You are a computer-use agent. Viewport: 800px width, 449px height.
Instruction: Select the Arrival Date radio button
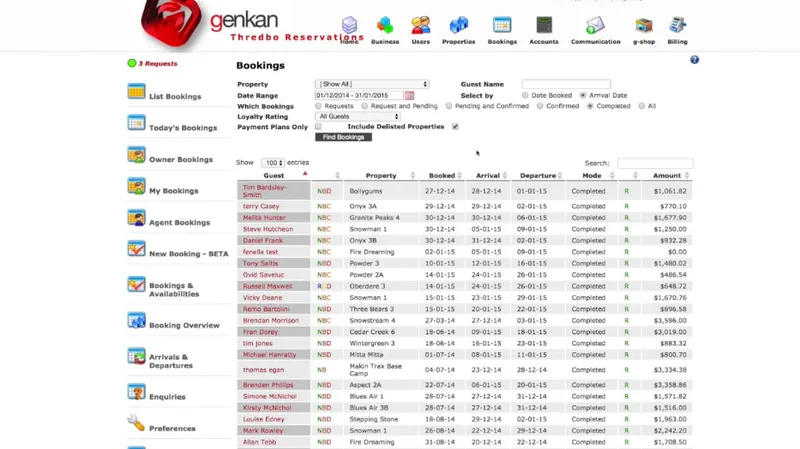[x=583, y=95]
